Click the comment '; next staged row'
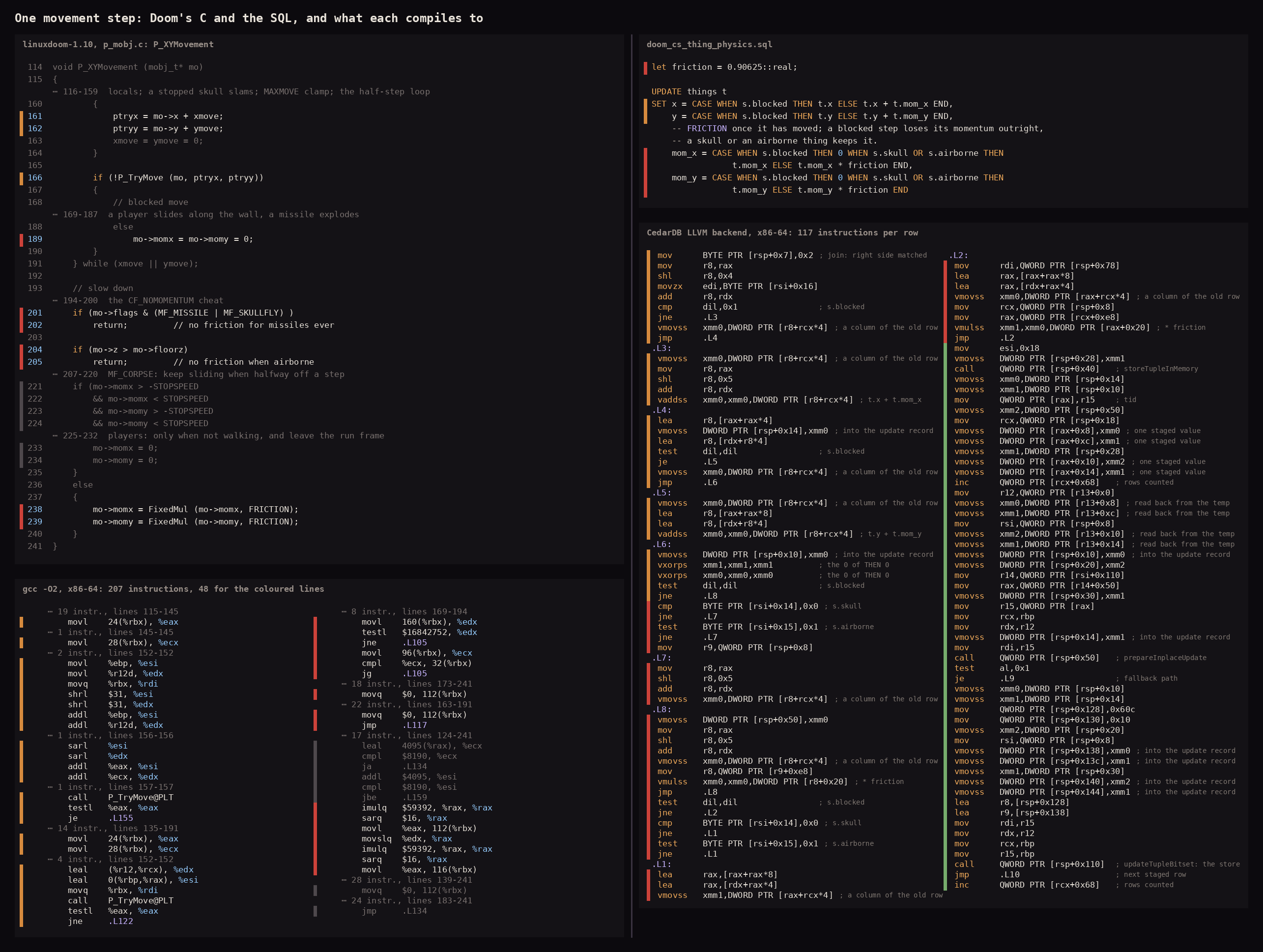Screen dimensions: 1263x952 point(1150,874)
